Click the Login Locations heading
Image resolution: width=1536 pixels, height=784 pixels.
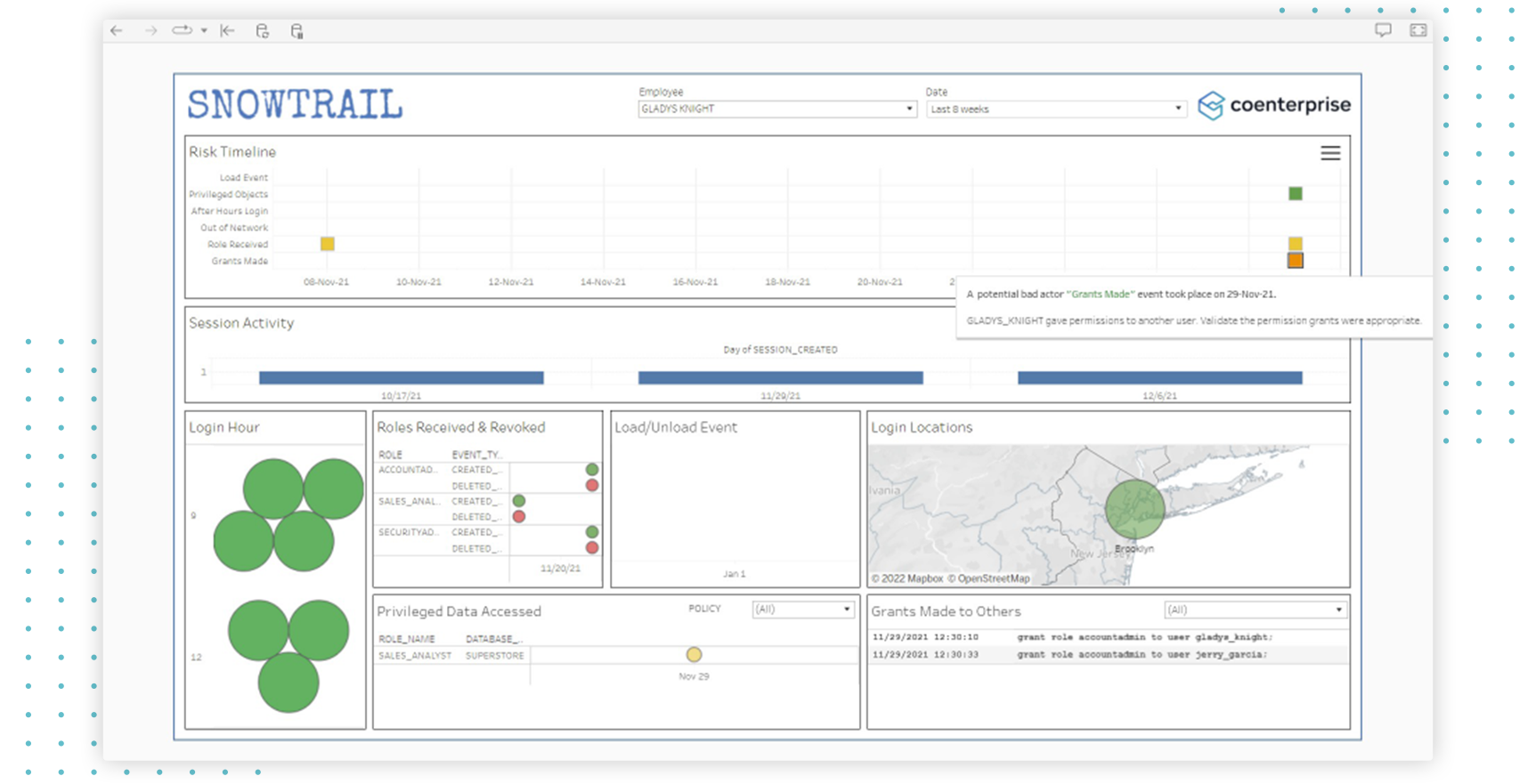922,427
